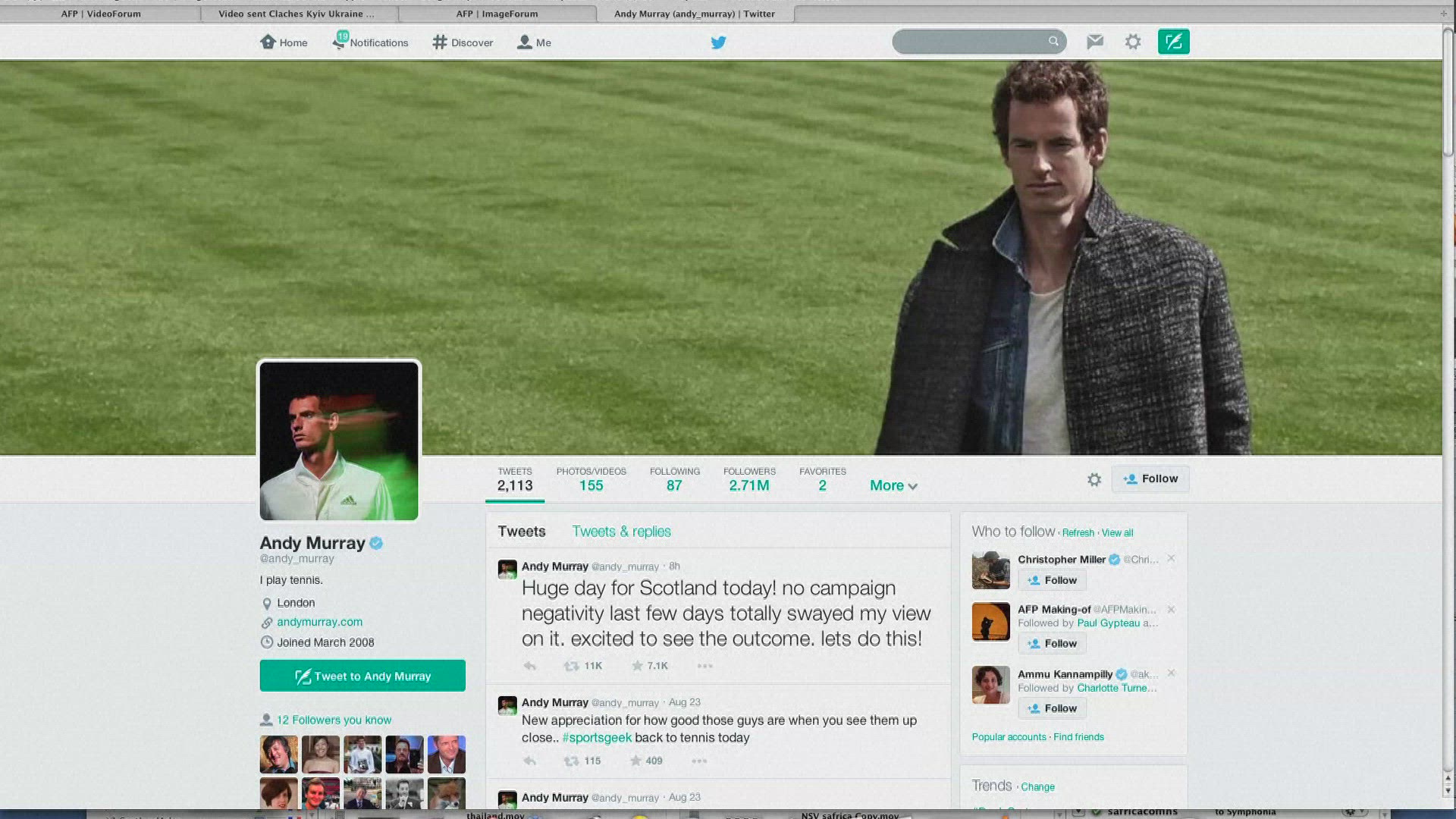Toggle Follow for Christopher Miller
This screenshot has height=819, width=1456.
1052,580
